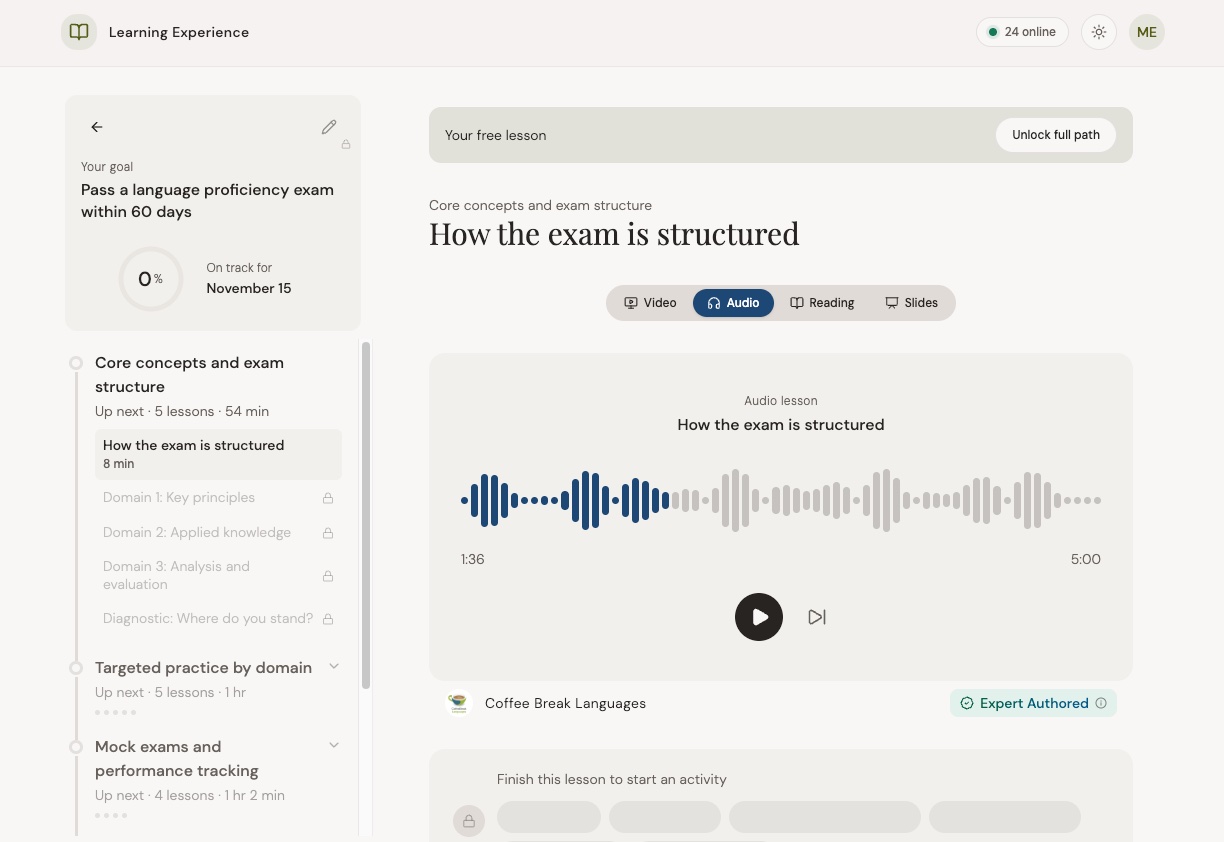1224x842 pixels.
Task: Click Targeted practice section timeline circle
Action: pos(76,668)
